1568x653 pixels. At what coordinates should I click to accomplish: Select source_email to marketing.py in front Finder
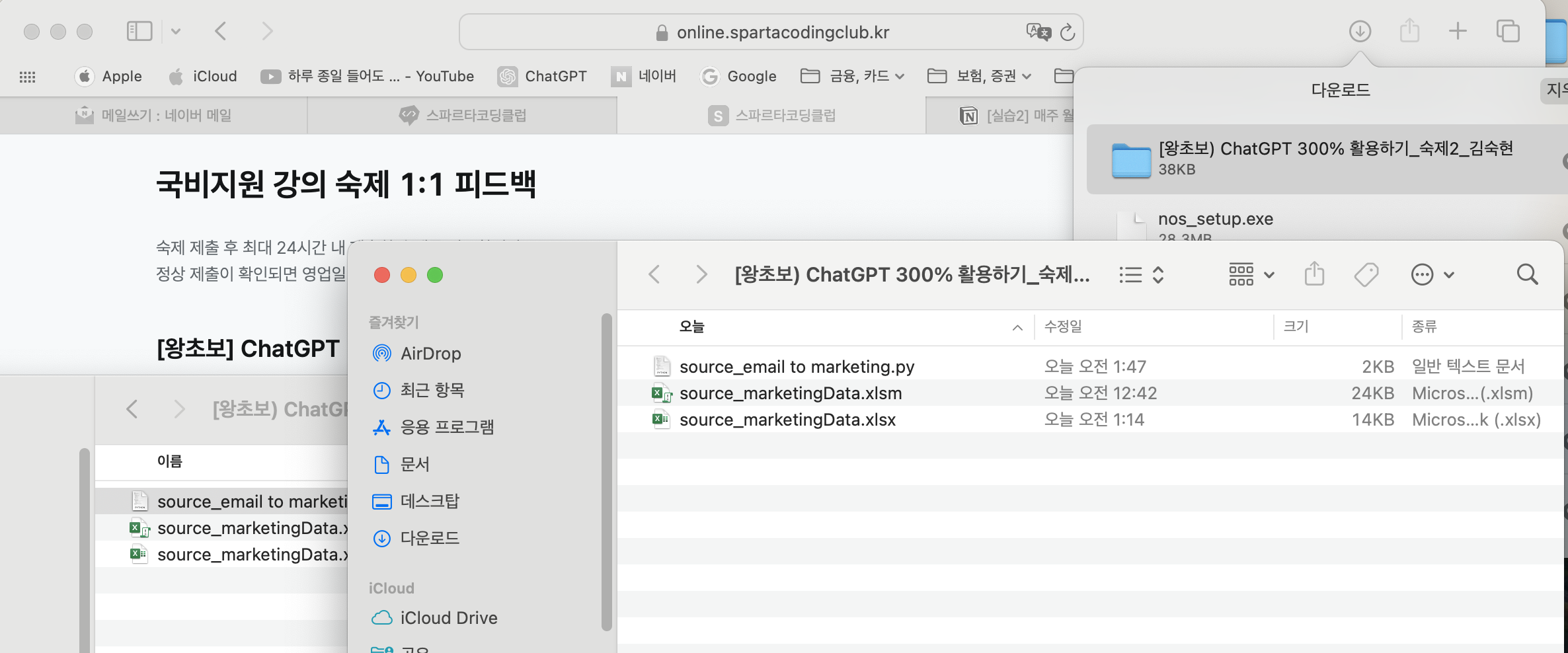click(1091, 366)
